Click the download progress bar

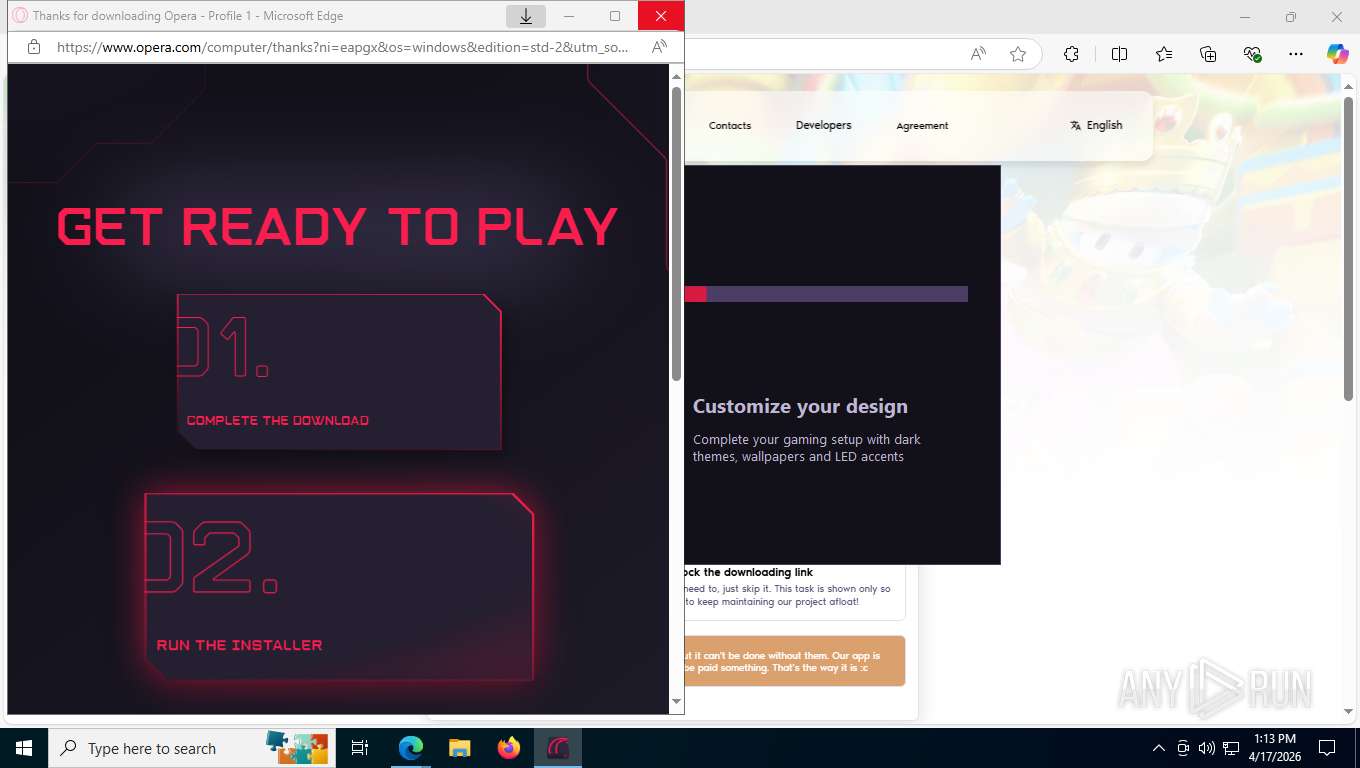826,294
